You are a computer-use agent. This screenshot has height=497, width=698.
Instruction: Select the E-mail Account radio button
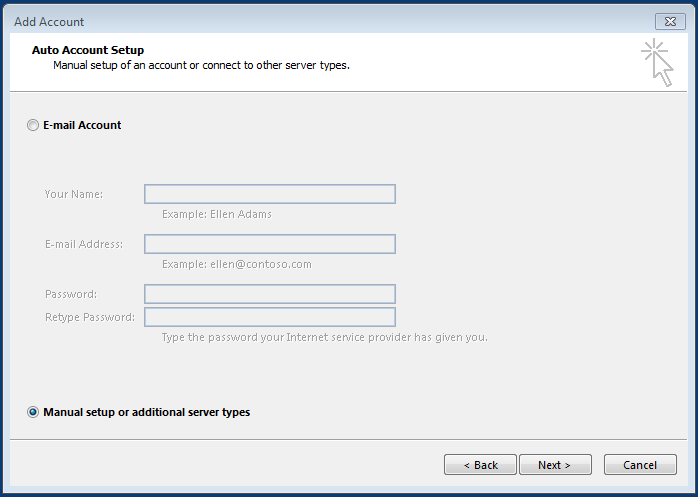pos(34,126)
